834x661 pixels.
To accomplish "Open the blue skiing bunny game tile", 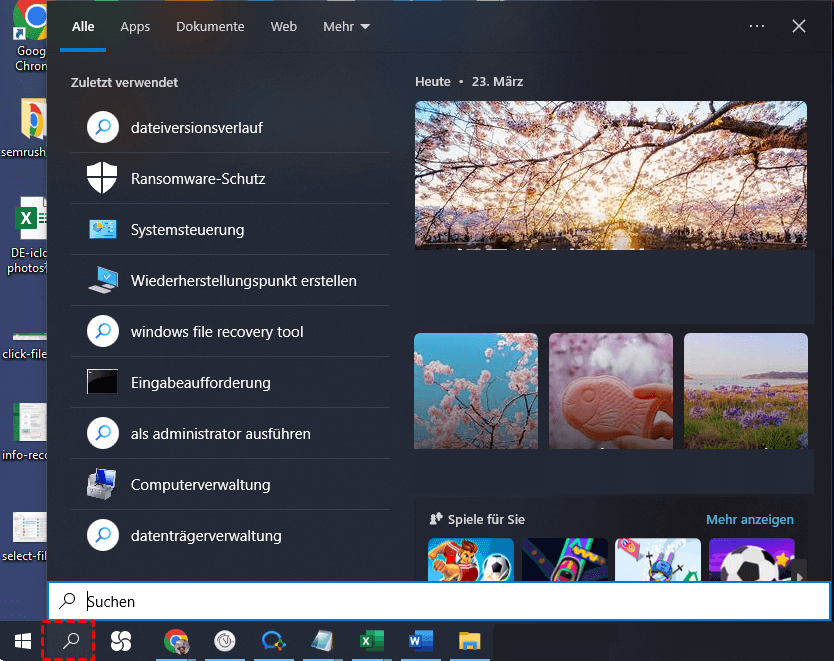I will pyautogui.click(x=658, y=559).
